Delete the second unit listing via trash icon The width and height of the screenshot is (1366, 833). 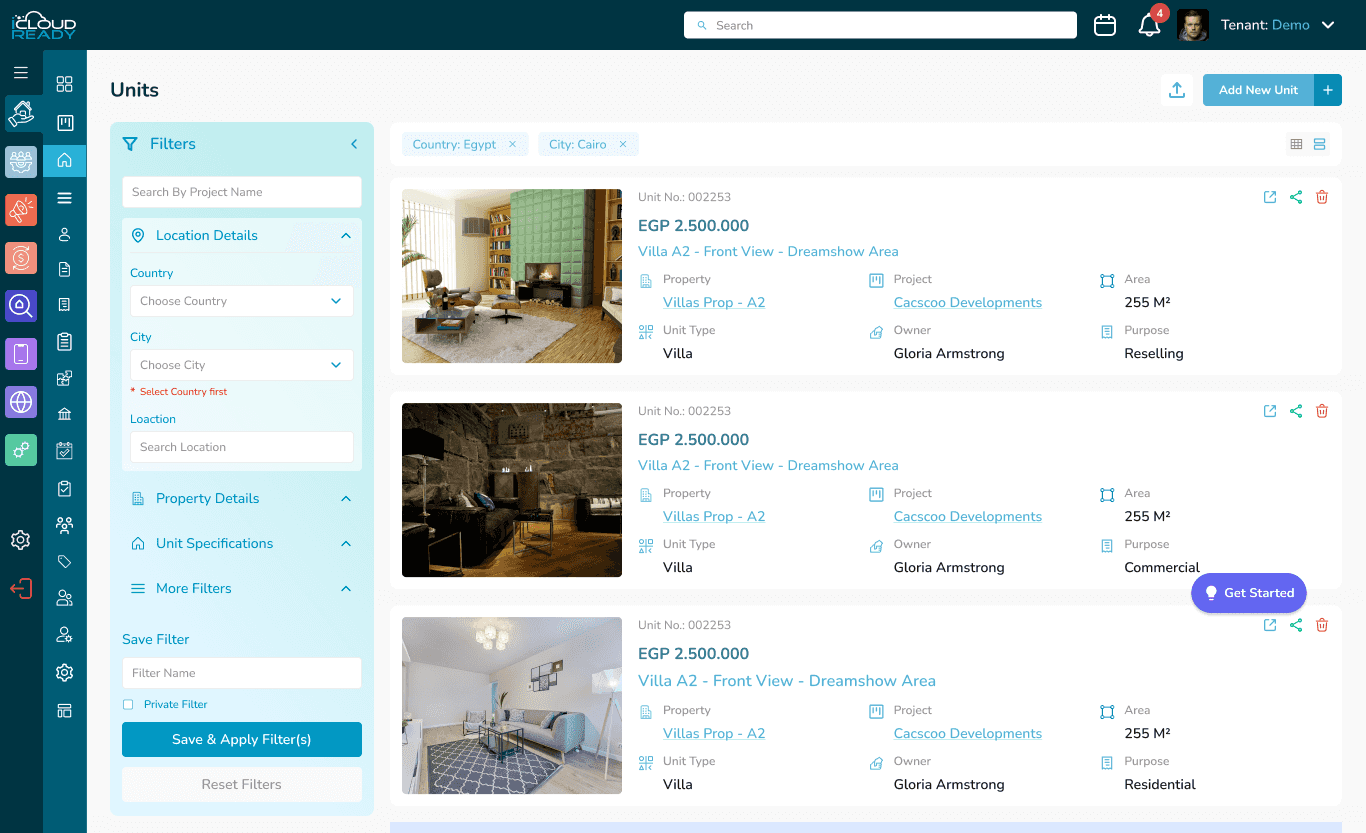1322,411
